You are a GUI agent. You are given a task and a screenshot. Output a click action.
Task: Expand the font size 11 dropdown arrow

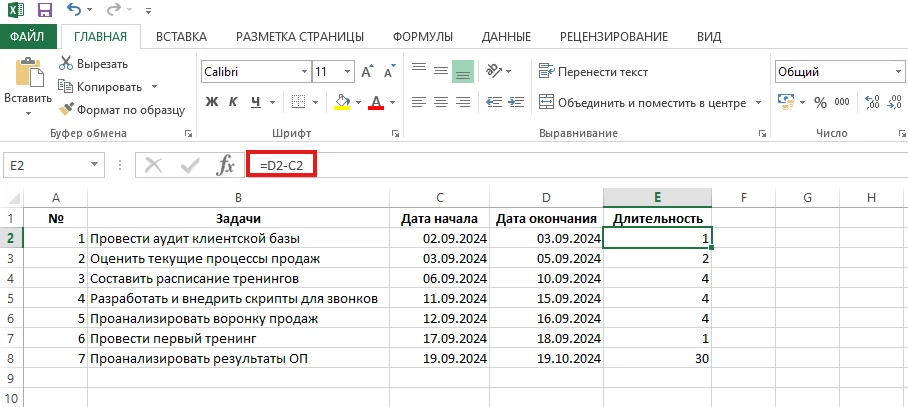[347, 72]
